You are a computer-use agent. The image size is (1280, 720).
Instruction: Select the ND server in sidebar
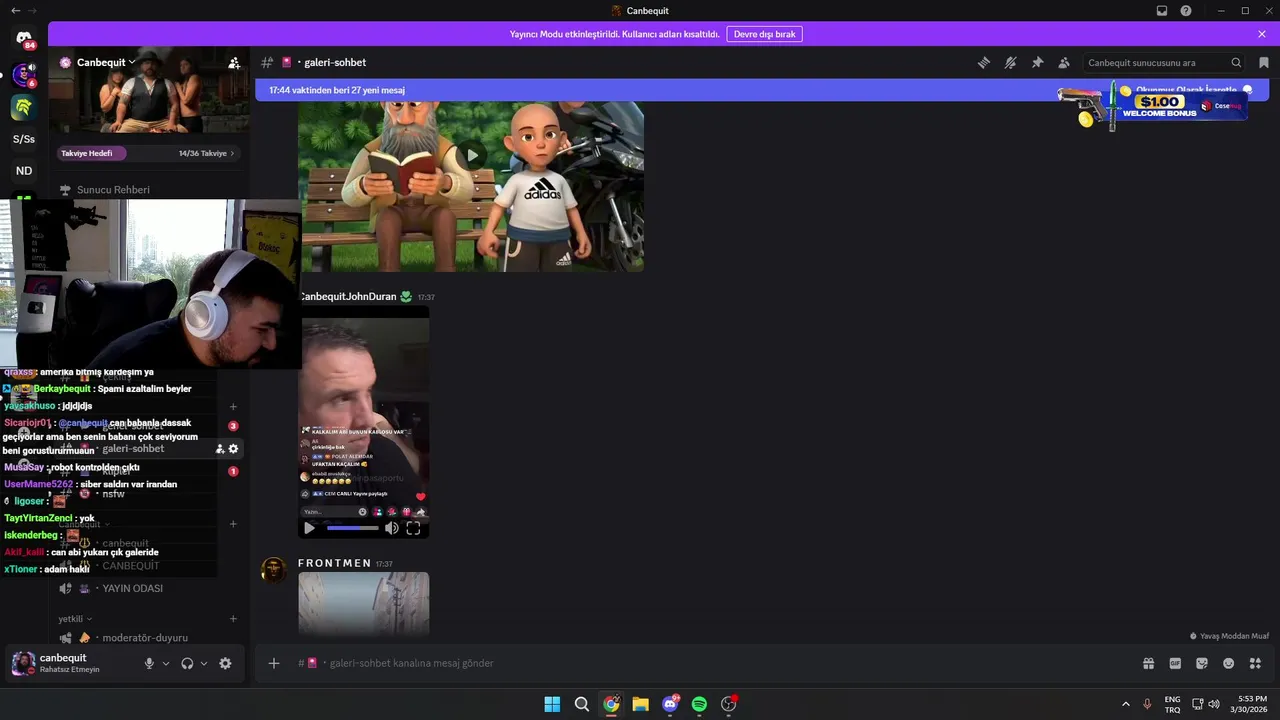coord(24,171)
